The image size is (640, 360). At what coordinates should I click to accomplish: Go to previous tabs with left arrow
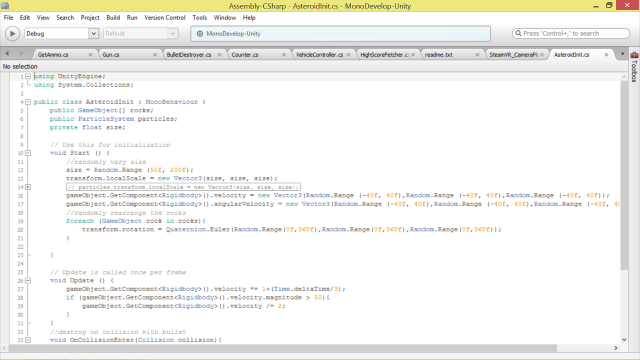(x=7, y=53)
